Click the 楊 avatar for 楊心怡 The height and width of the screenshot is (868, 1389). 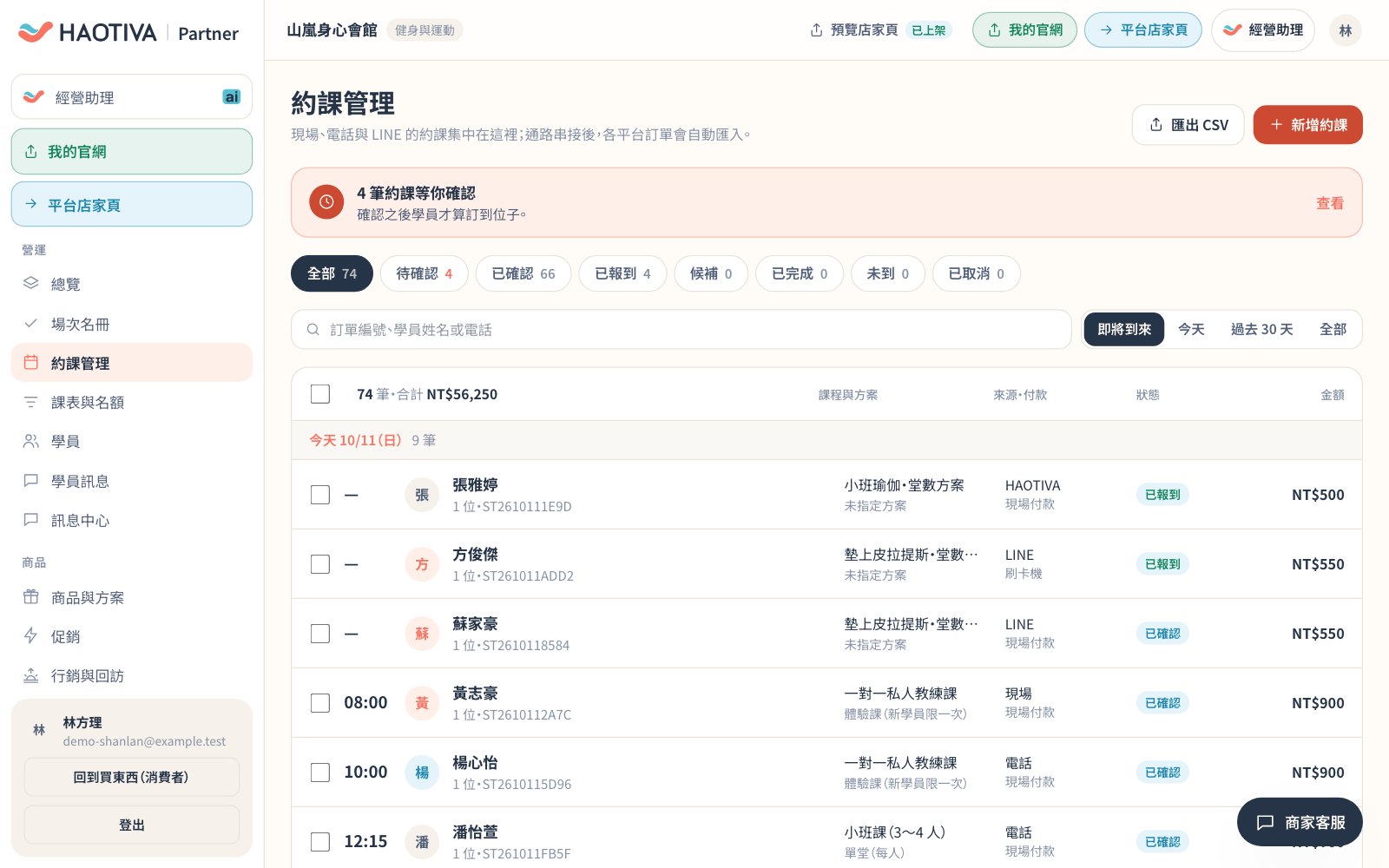pyautogui.click(x=422, y=773)
